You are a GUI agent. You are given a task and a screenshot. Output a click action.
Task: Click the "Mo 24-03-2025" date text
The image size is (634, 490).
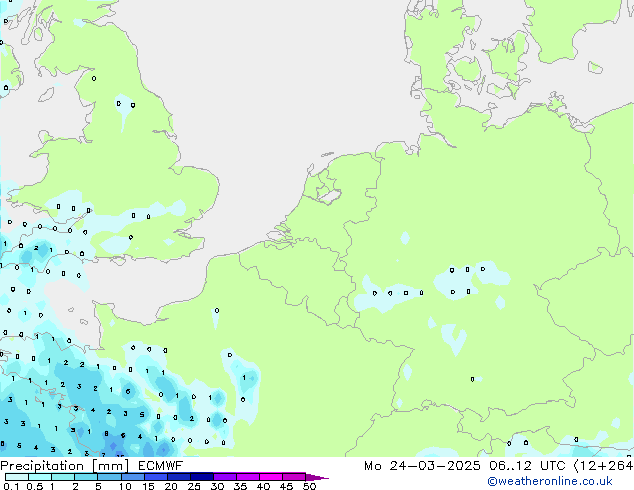tap(422, 466)
